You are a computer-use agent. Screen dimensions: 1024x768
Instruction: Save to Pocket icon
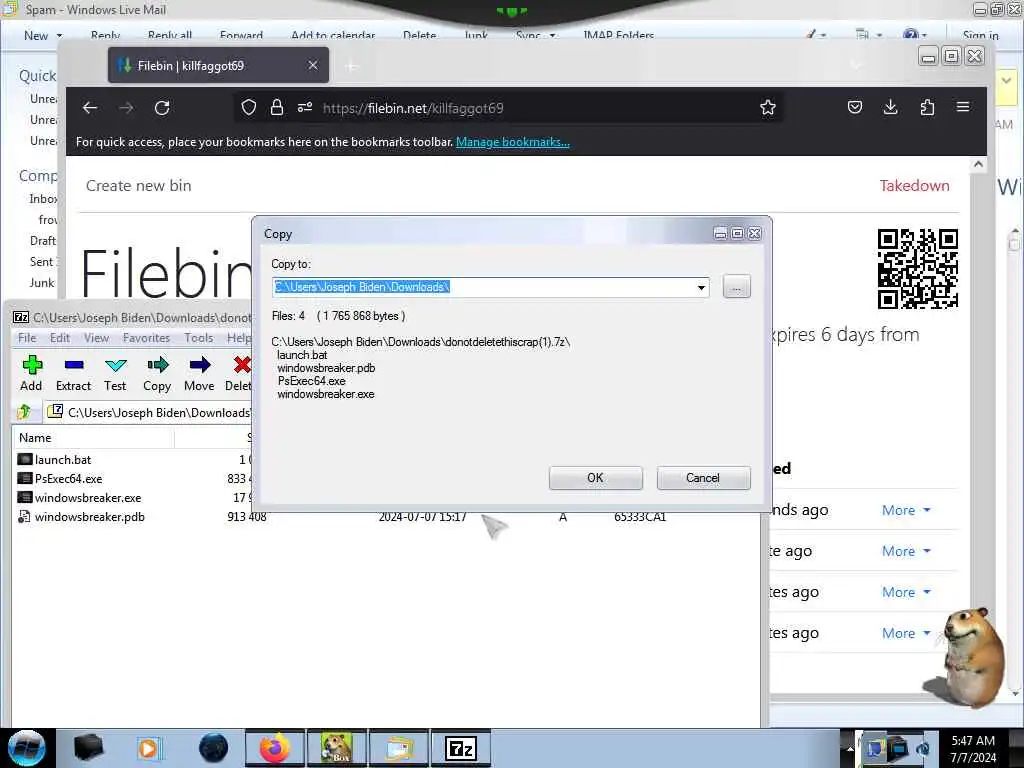[855, 107]
